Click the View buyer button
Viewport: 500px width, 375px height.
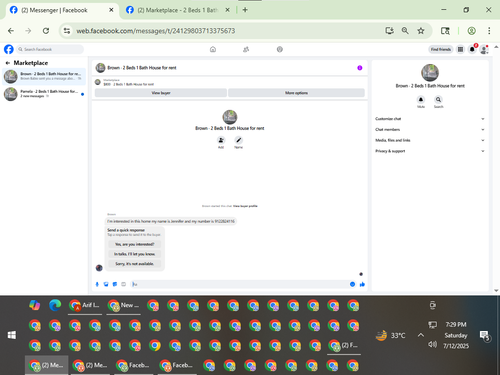pos(161,93)
